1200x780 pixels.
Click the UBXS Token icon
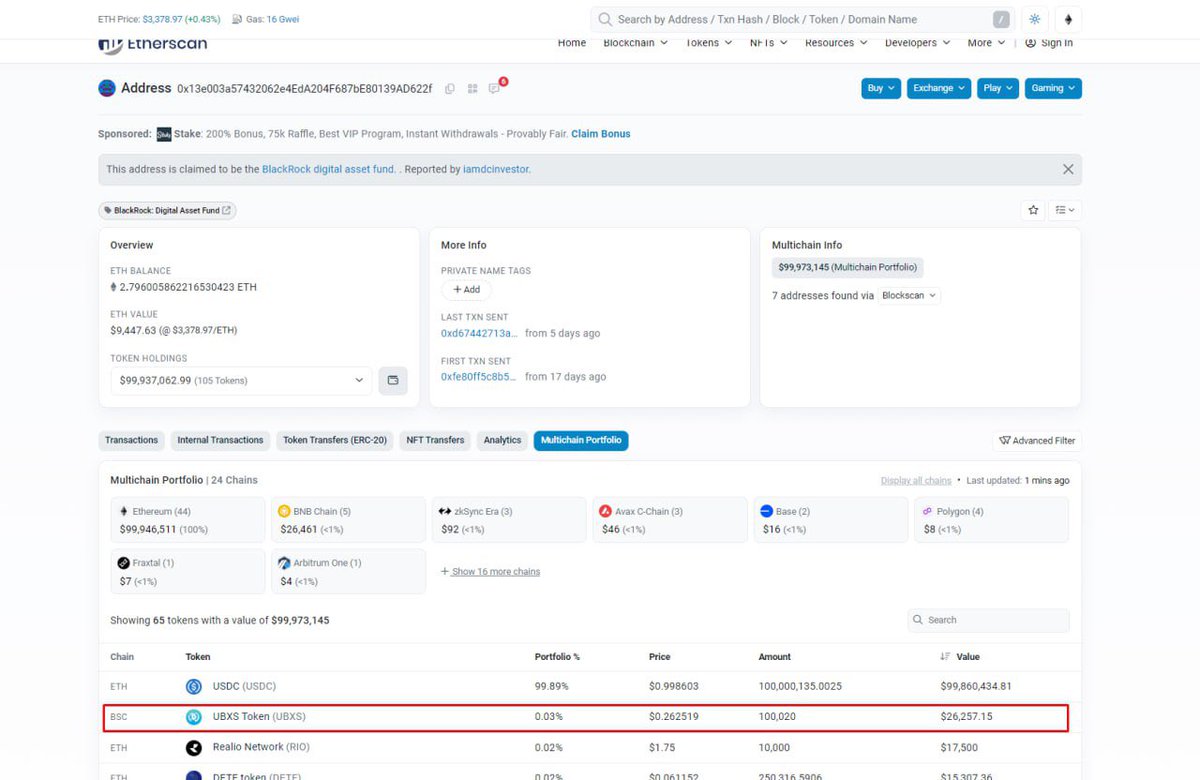click(x=194, y=717)
